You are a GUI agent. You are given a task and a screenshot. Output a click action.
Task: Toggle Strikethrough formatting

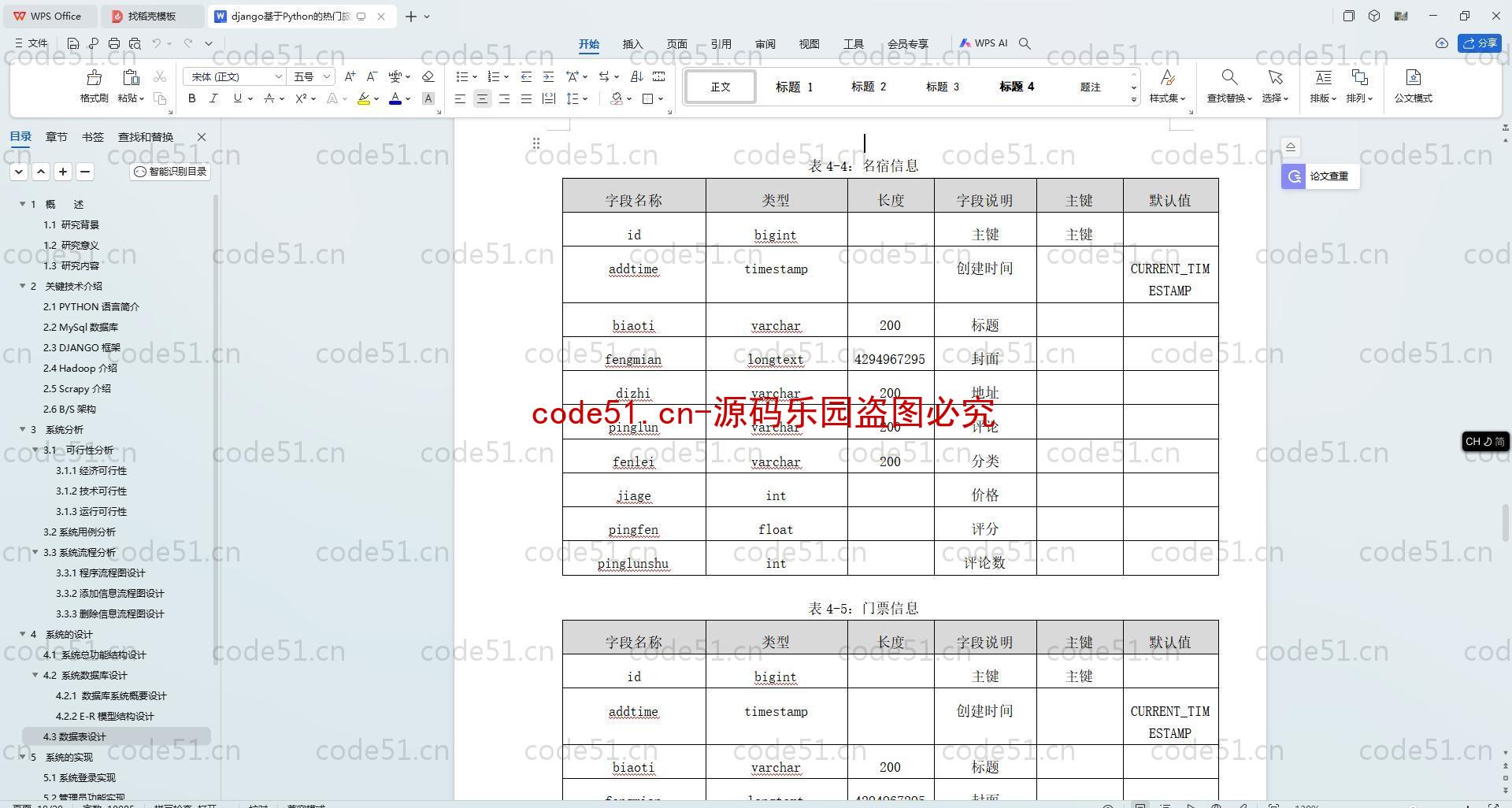(x=269, y=98)
